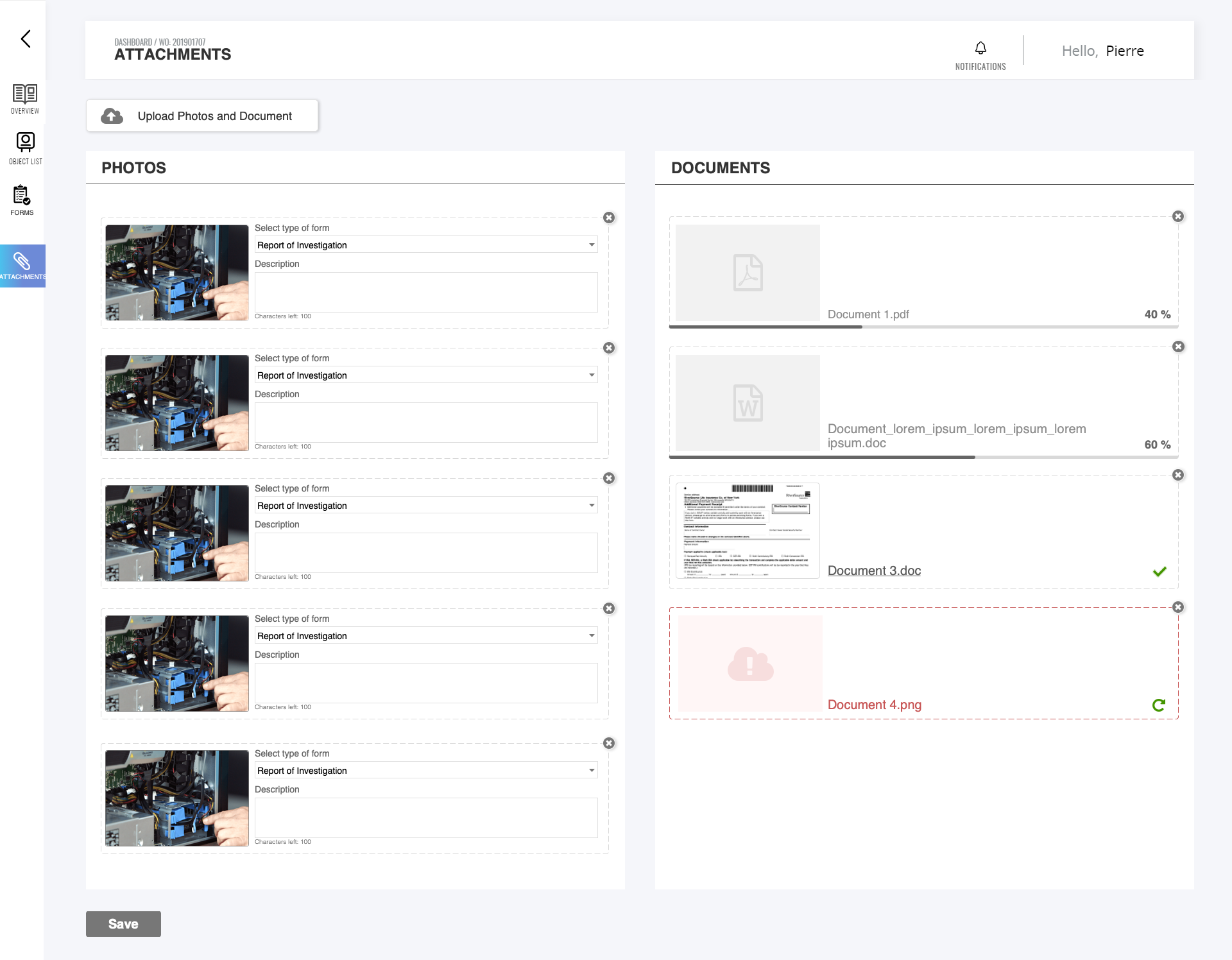Open the fifth photo thumbnail

click(x=177, y=798)
